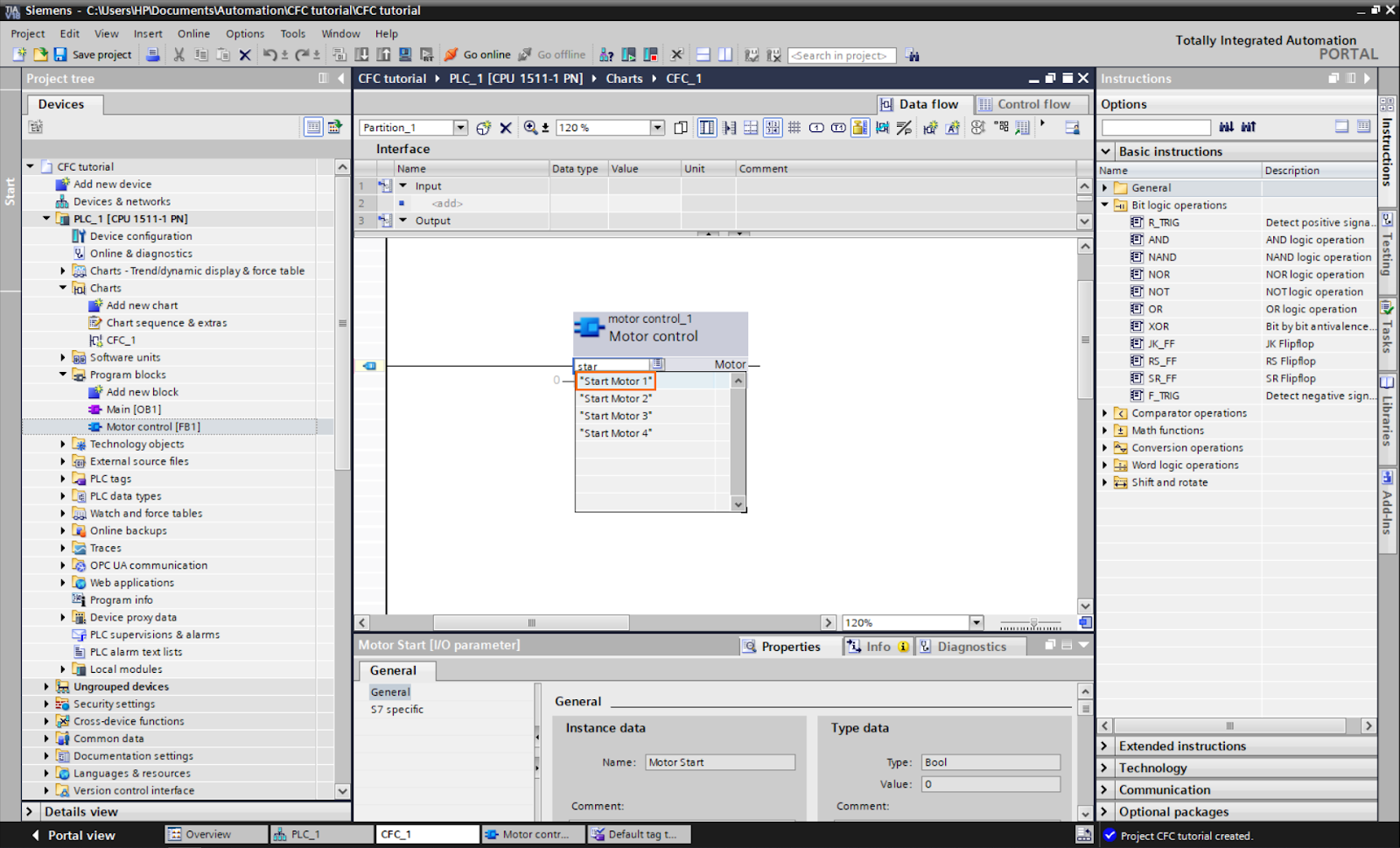Open the Partition_1 dropdown

tap(460, 128)
